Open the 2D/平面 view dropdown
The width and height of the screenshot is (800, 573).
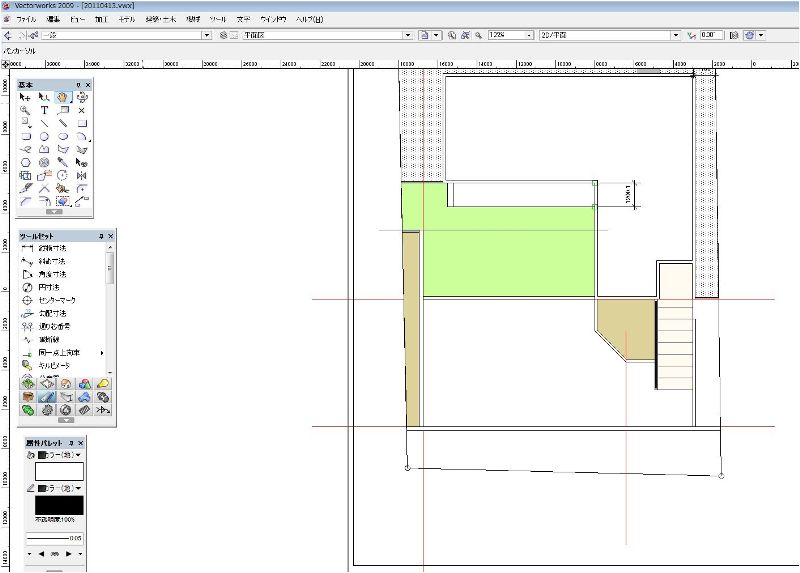tap(676, 35)
